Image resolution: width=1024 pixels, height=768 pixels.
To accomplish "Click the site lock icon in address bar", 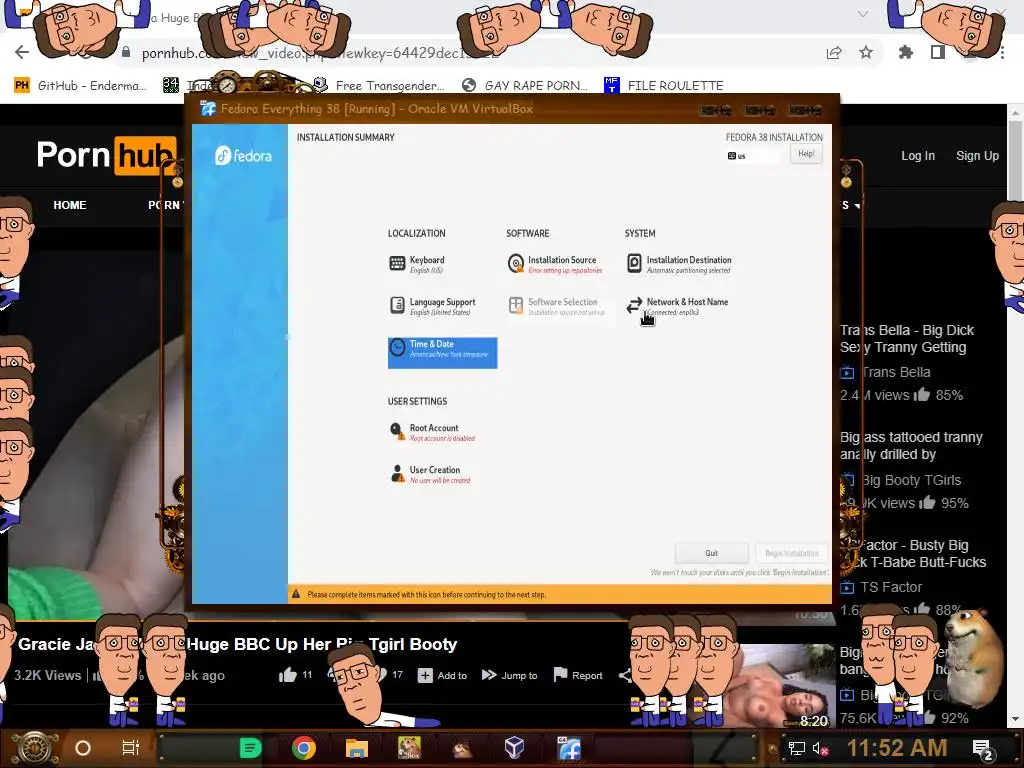I will pos(126,52).
